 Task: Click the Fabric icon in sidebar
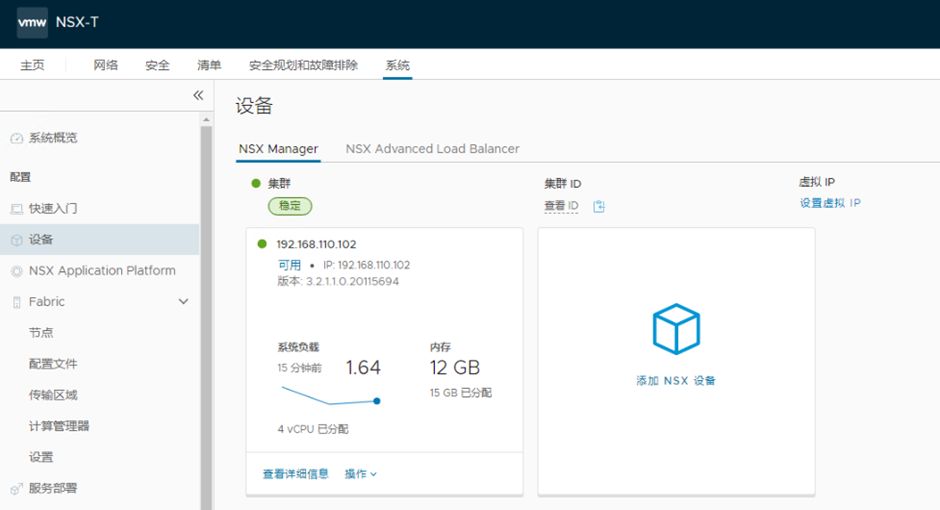tap(17, 302)
